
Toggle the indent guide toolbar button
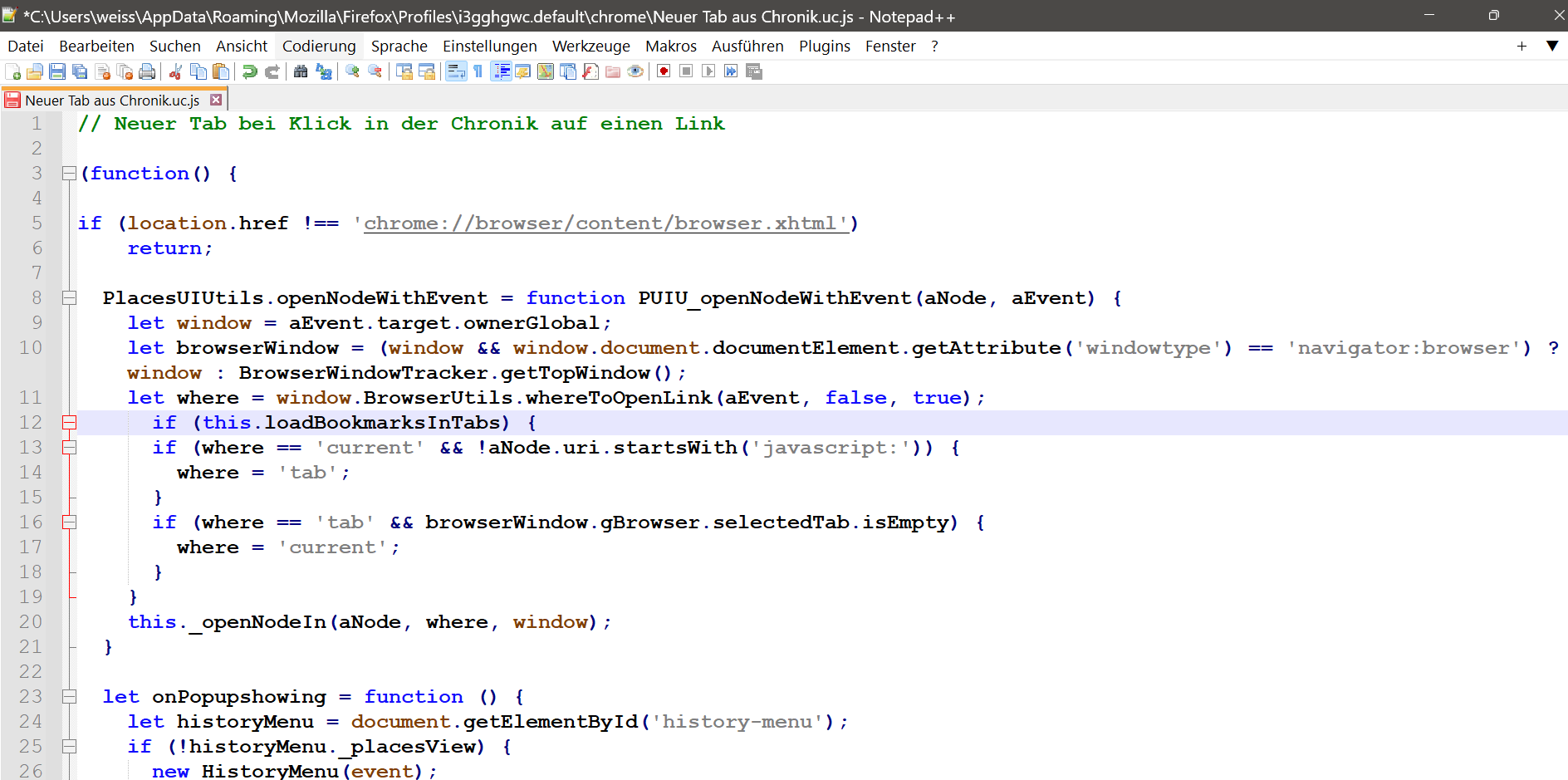click(x=501, y=71)
